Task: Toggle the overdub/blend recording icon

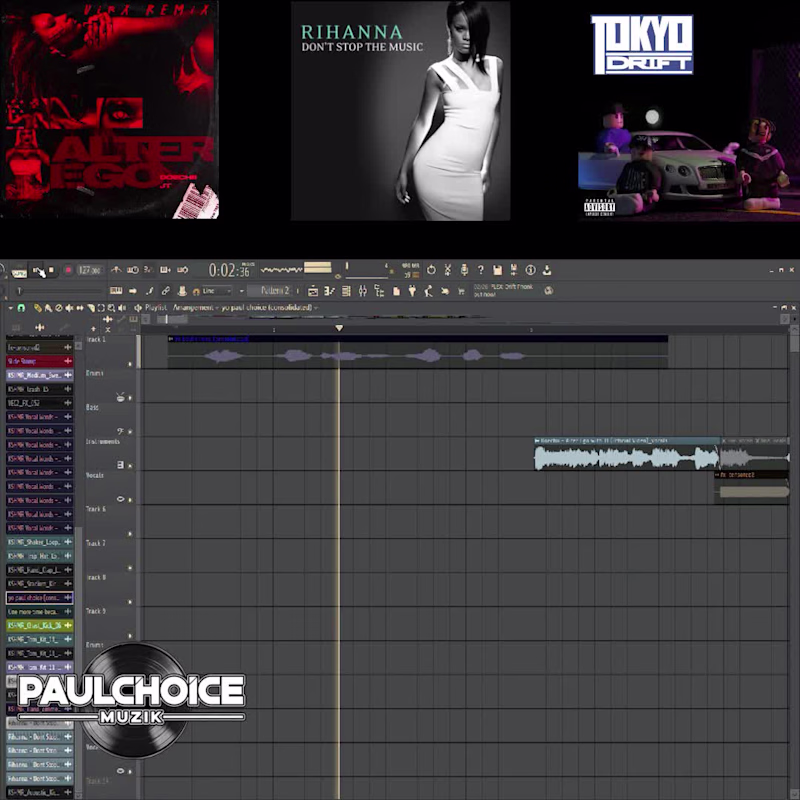Action: coord(165,270)
